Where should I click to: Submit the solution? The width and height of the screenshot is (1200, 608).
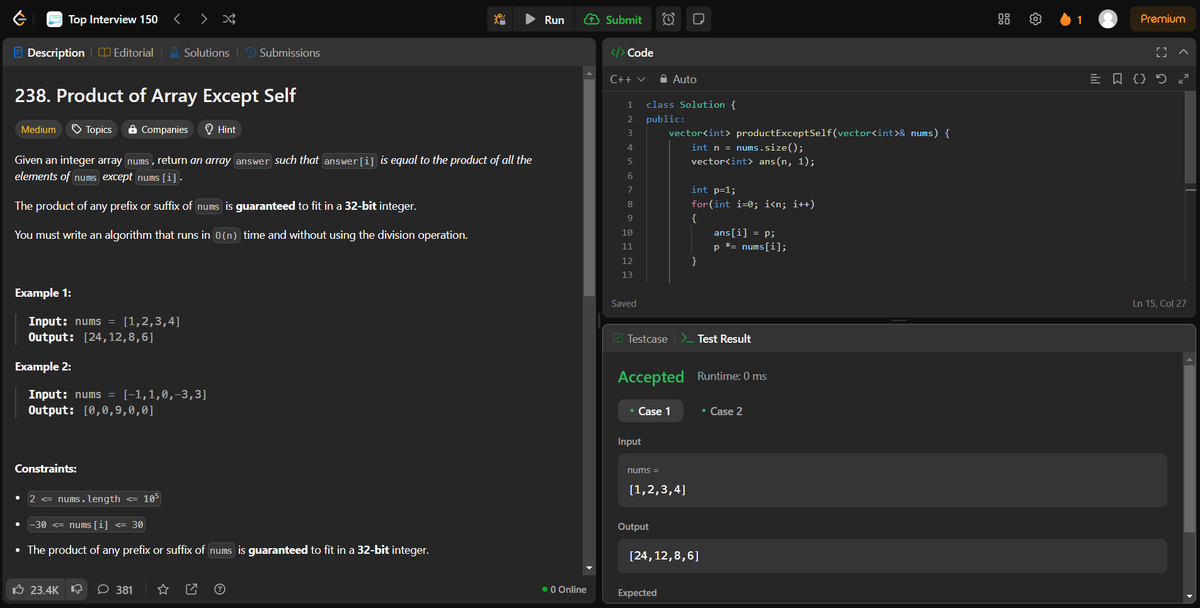[x=613, y=19]
